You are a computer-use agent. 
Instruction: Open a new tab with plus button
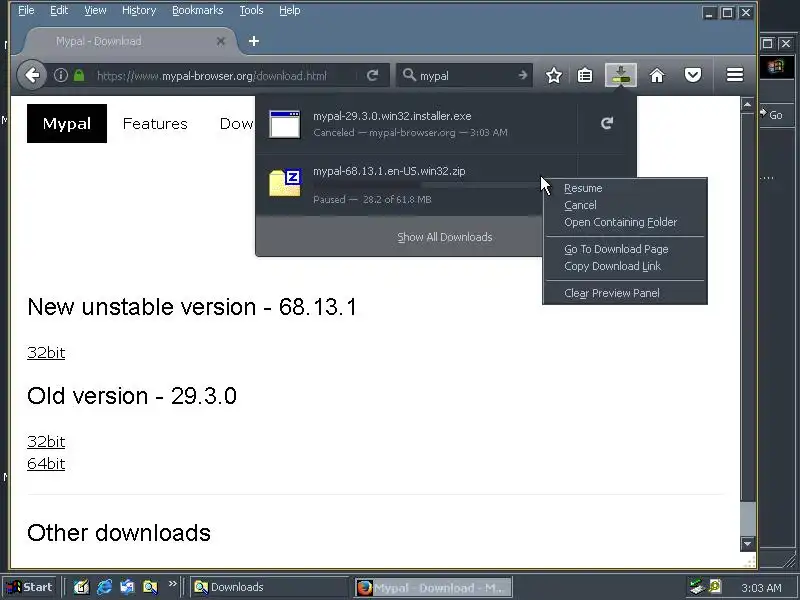(x=254, y=41)
